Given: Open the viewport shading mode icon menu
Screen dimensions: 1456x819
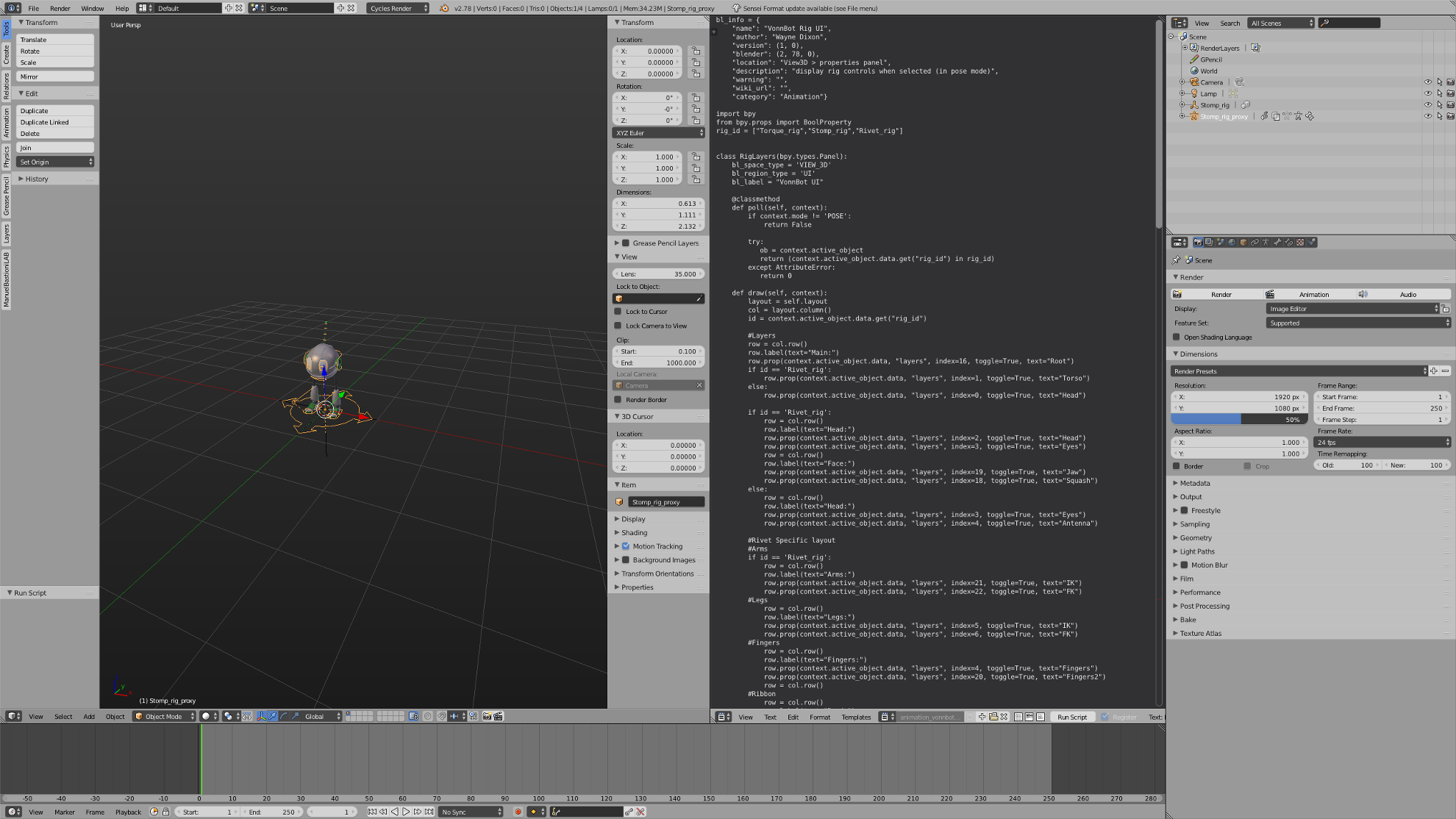Looking at the screenshot, I should click(x=207, y=717).
